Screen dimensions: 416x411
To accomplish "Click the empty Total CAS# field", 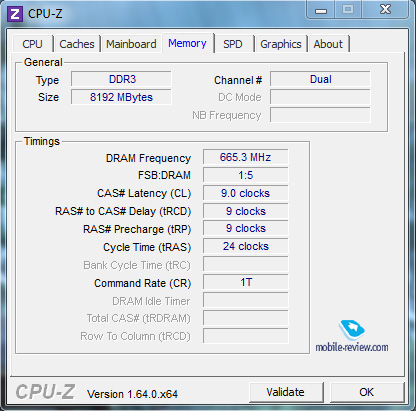I will pos(246,318).
